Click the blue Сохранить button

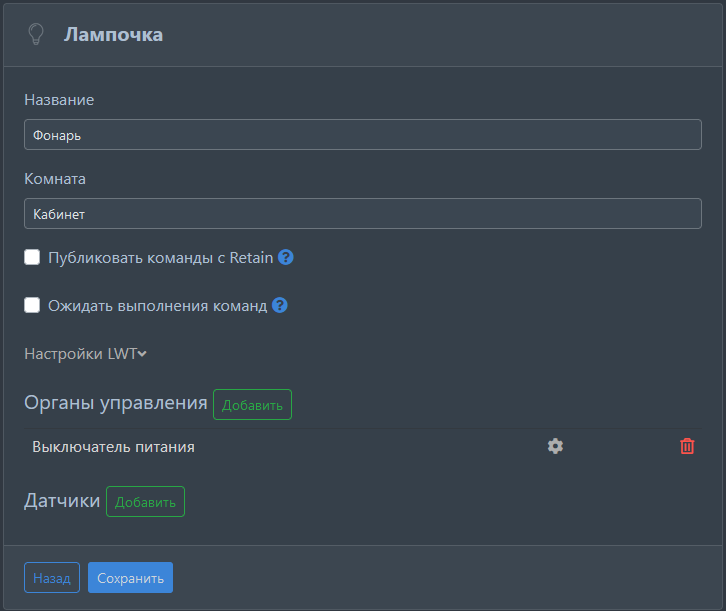(x=130, y=578)
